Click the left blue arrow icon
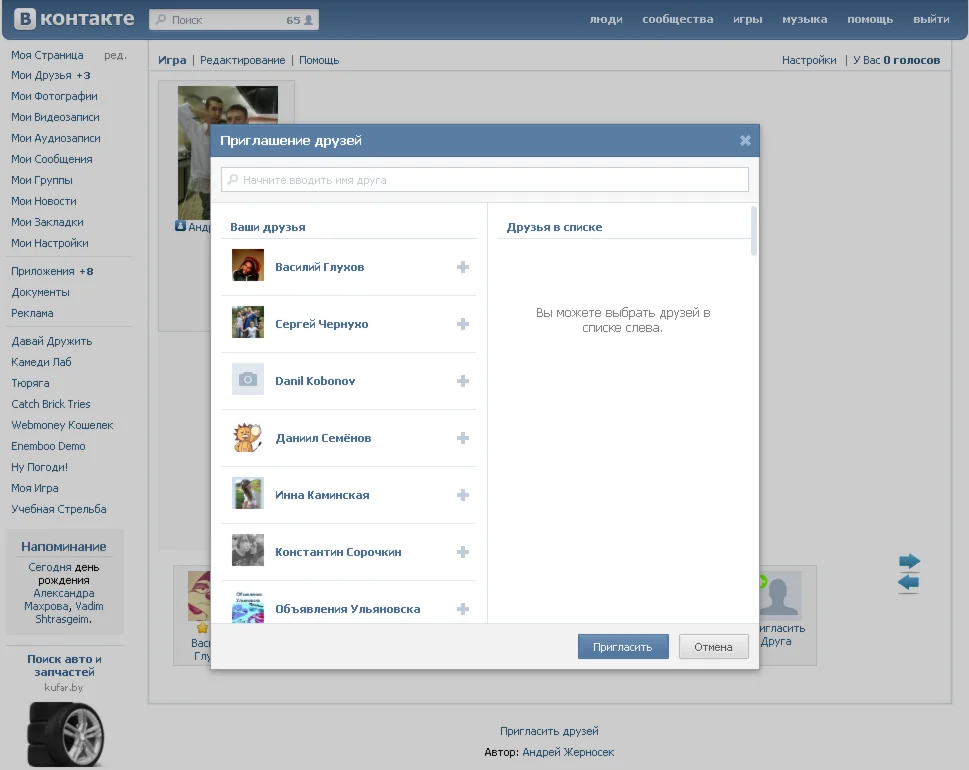969x770 pixels. click(x=908, y=582)
